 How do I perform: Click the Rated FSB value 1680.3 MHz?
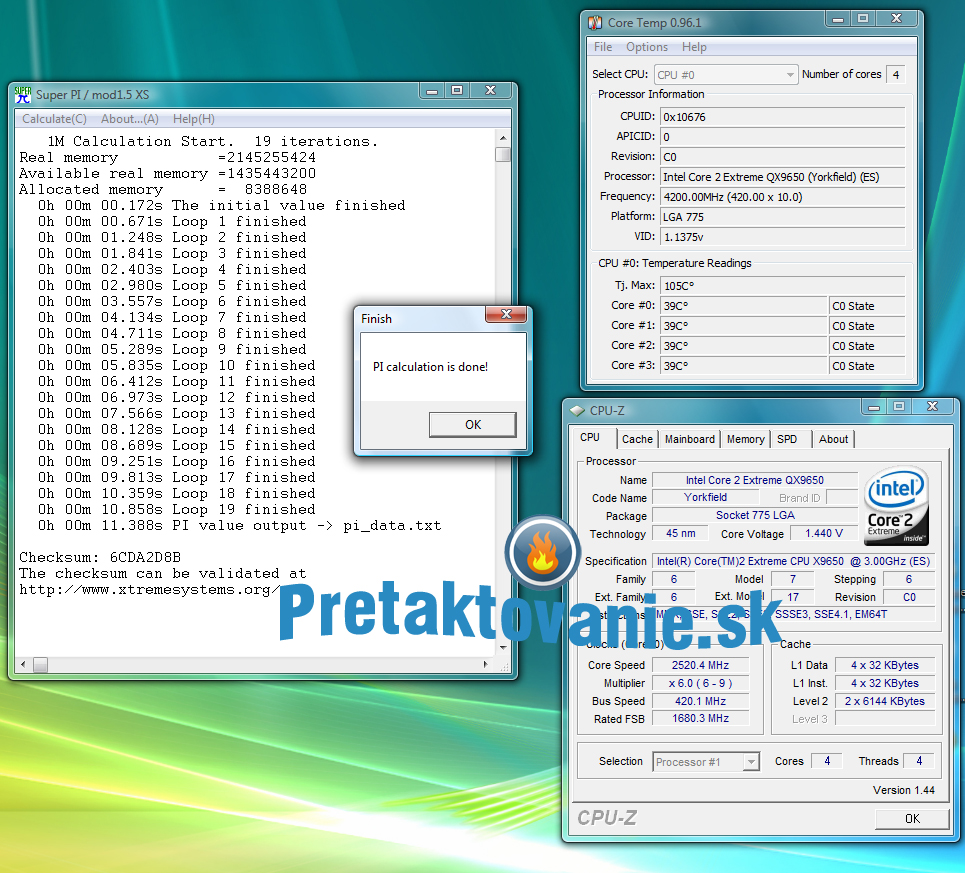700,718
